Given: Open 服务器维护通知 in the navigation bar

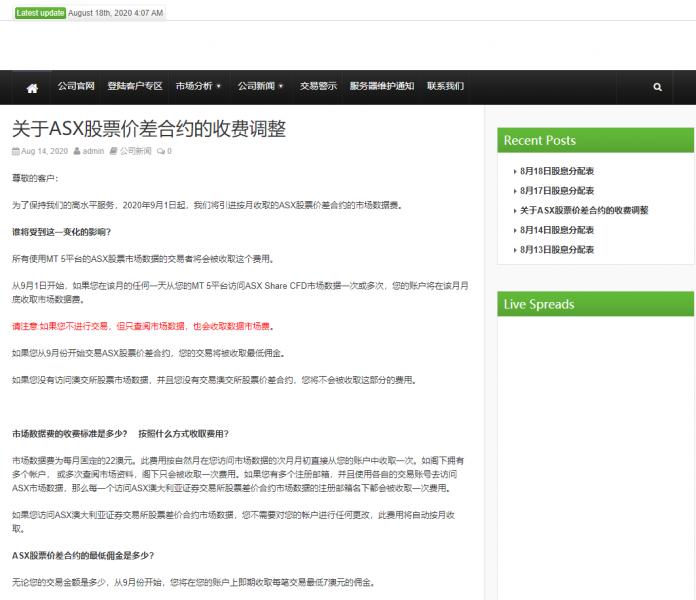Looking at the screenshot, I should click(x=382, y=86).
